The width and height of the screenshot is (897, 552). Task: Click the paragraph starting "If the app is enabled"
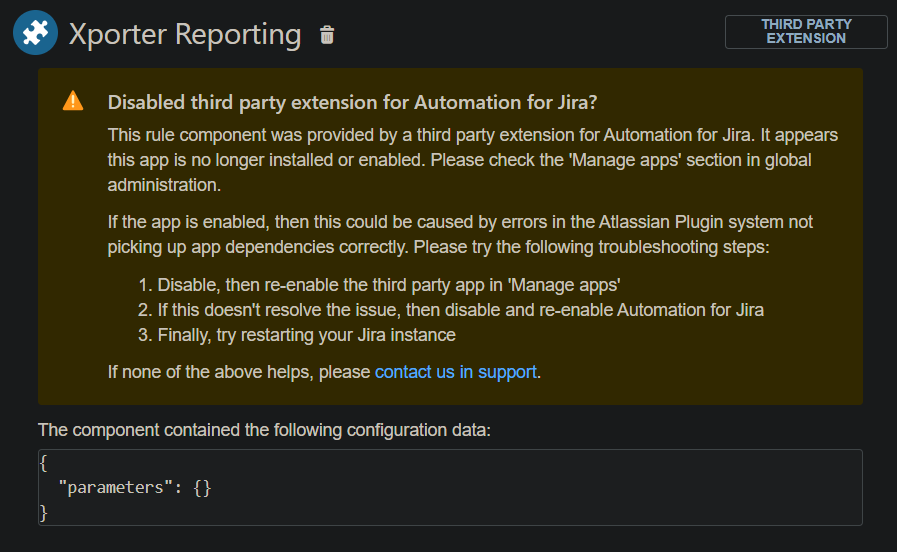460,235
